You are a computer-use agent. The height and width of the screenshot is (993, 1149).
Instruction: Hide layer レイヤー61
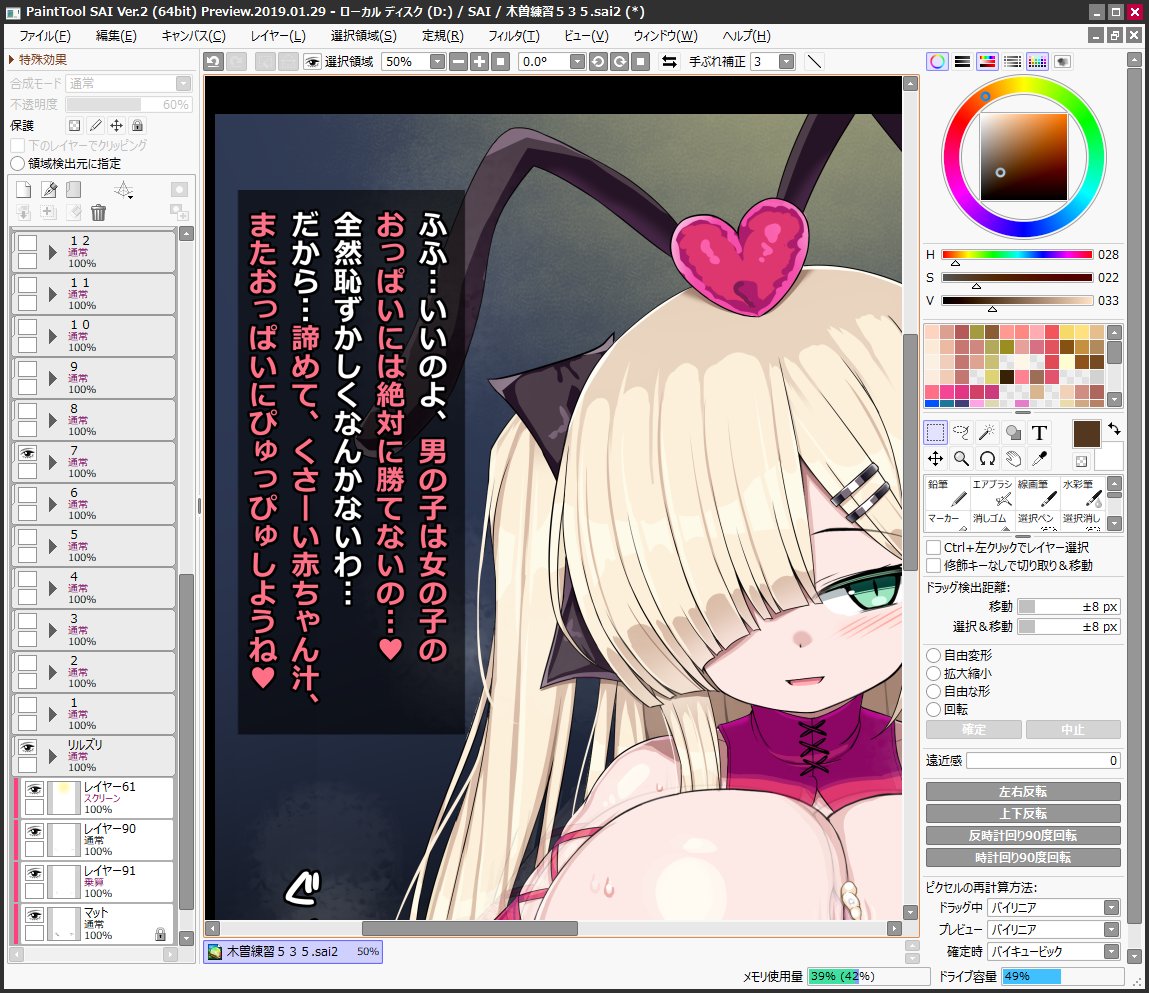point(34,789)
